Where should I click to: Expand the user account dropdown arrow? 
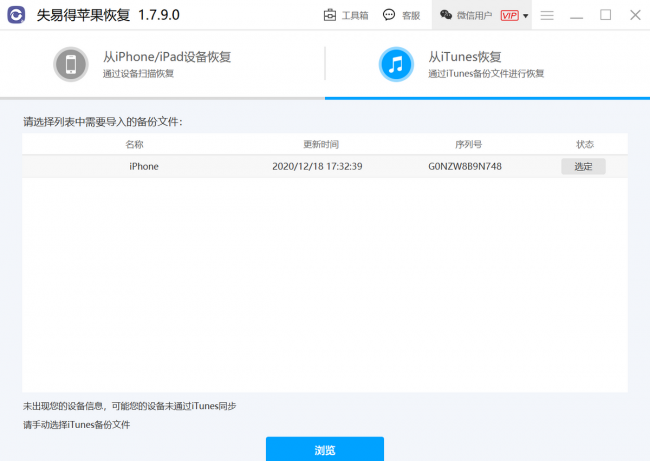click(526, 16)
